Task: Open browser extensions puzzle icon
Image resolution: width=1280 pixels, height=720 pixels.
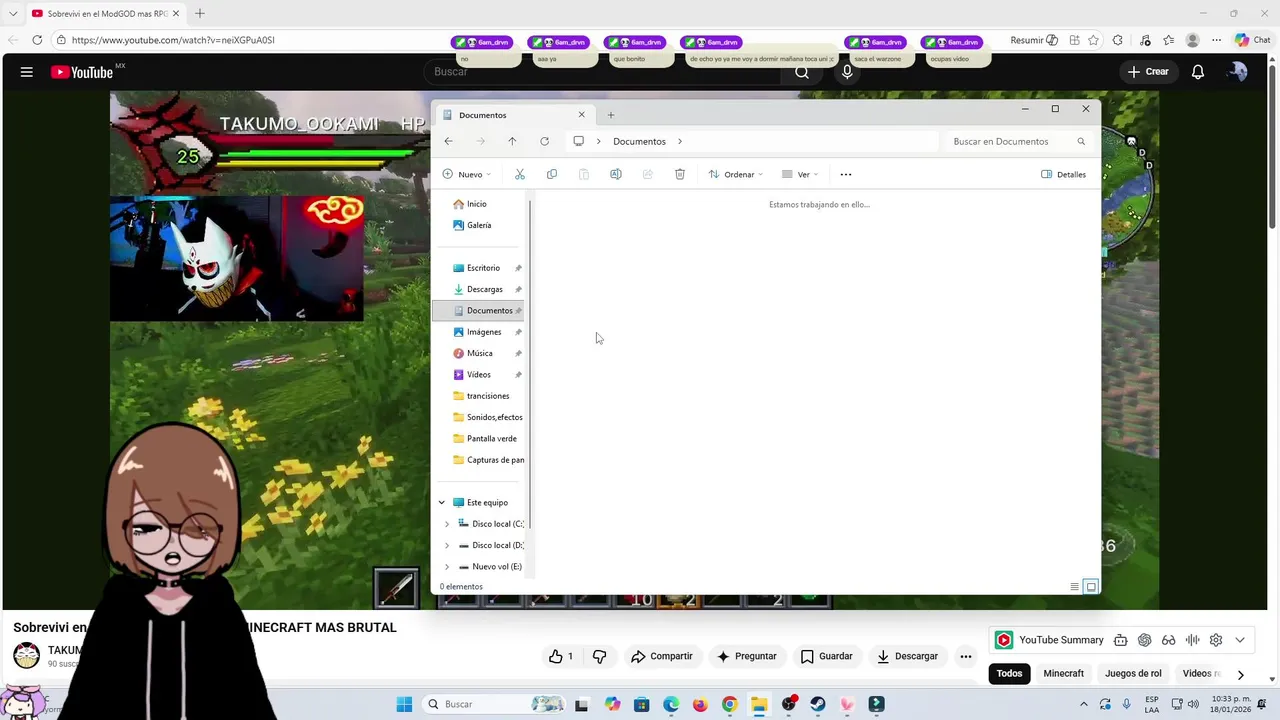Action: click(1118, 40)
